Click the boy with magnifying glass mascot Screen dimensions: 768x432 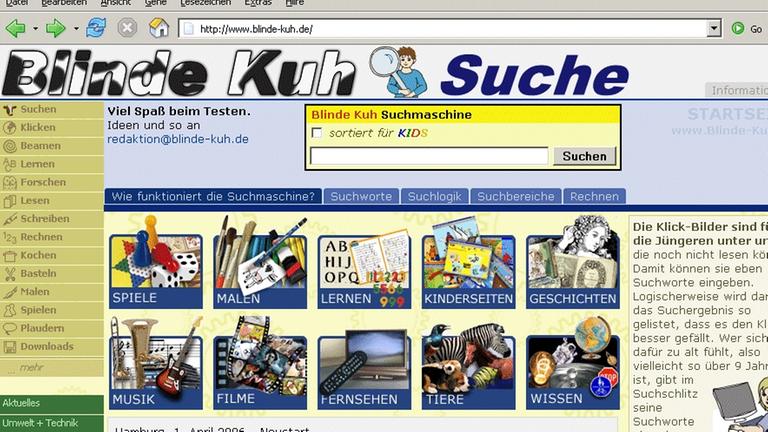pyautogui.click(x=398, y=72)
